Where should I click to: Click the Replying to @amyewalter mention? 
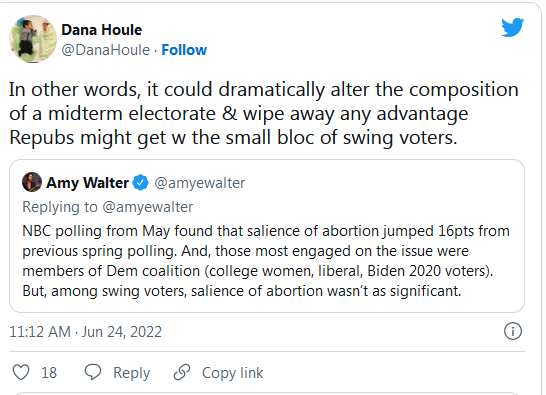tap(147, 207)
